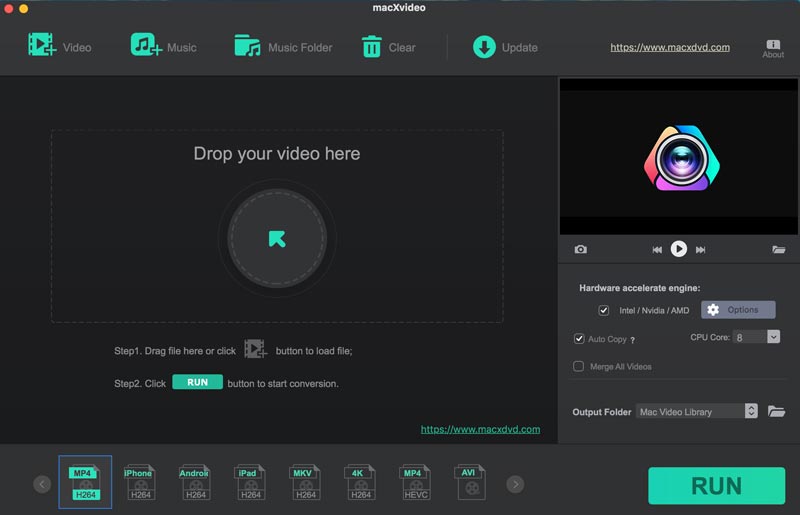The height and width of the screenshot is (515, 800).
Task: Open snapshot folder below preview
Action: (x=779, y=249)
